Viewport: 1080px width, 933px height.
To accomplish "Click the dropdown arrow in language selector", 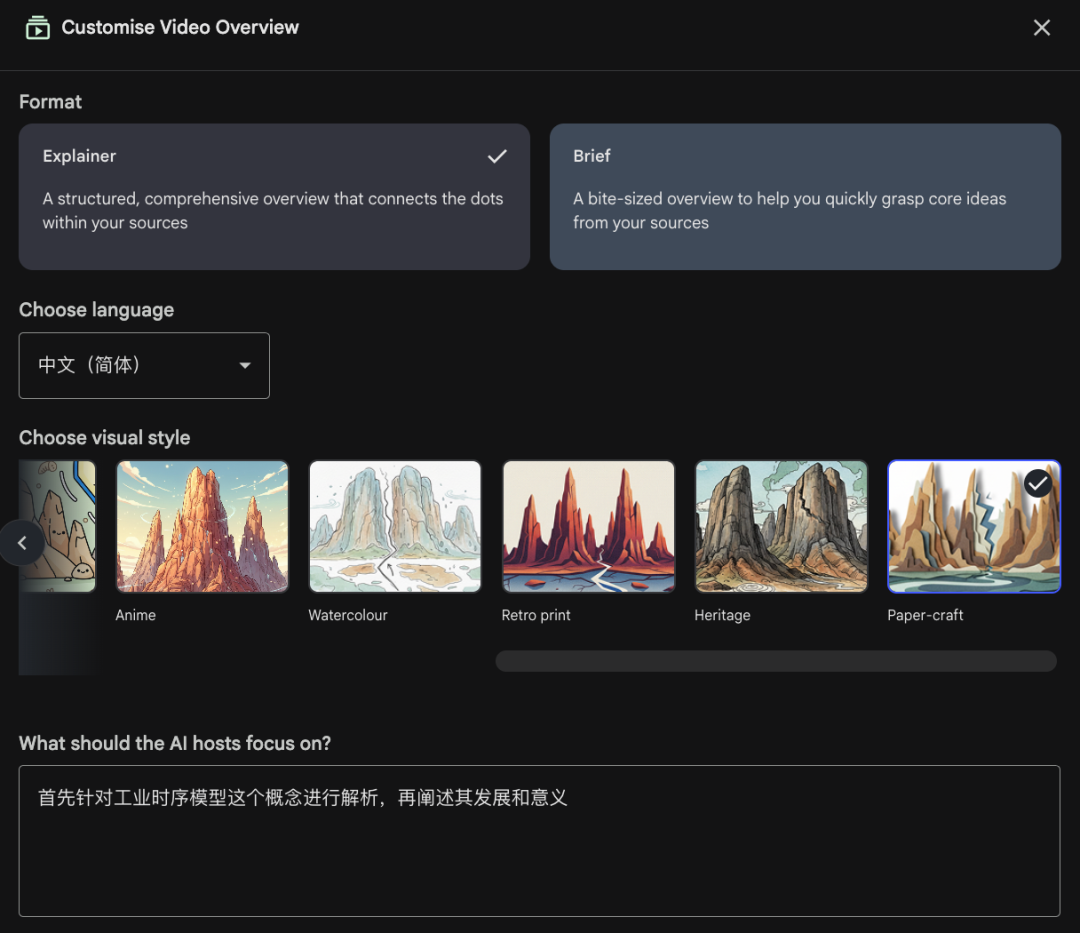I will (245, 366).
